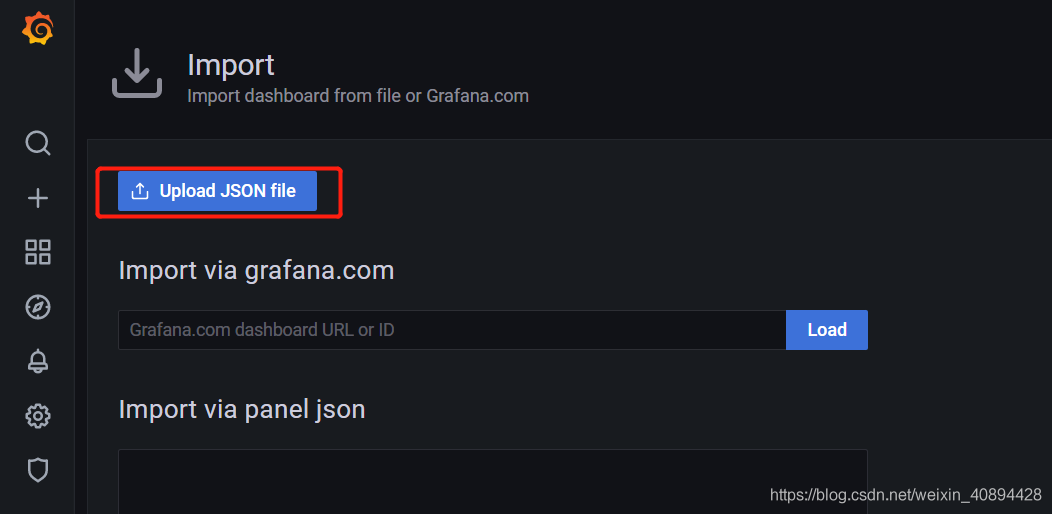Screen dimensions: 1052x514
Task: Click the Load button
Action: tap(827, 329)
